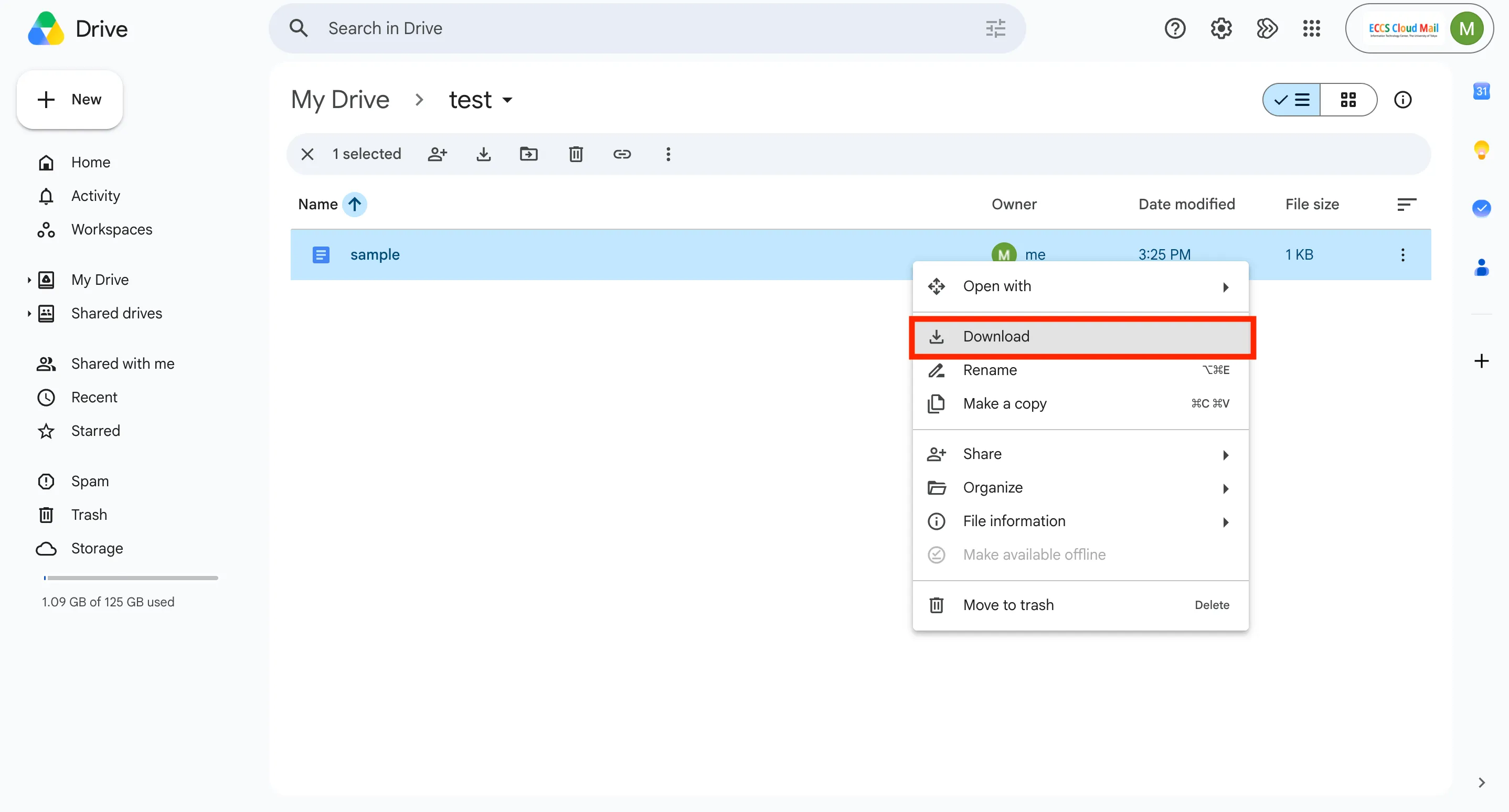Open Google Tasks side panel
Viewport: 1509px width, 812px height.
pyautogui.click(x=1481, y=208)
